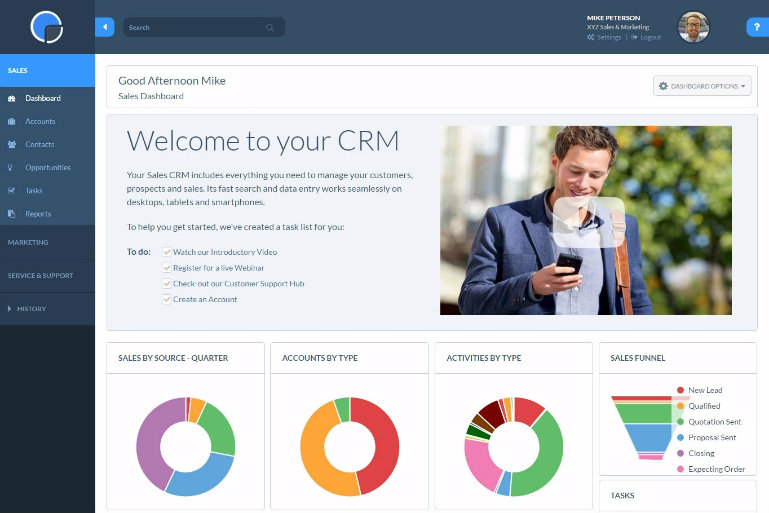The height and width of the screenshot is (513, 769).
Task: Open the Service & Support menu section
Action: 38,275
